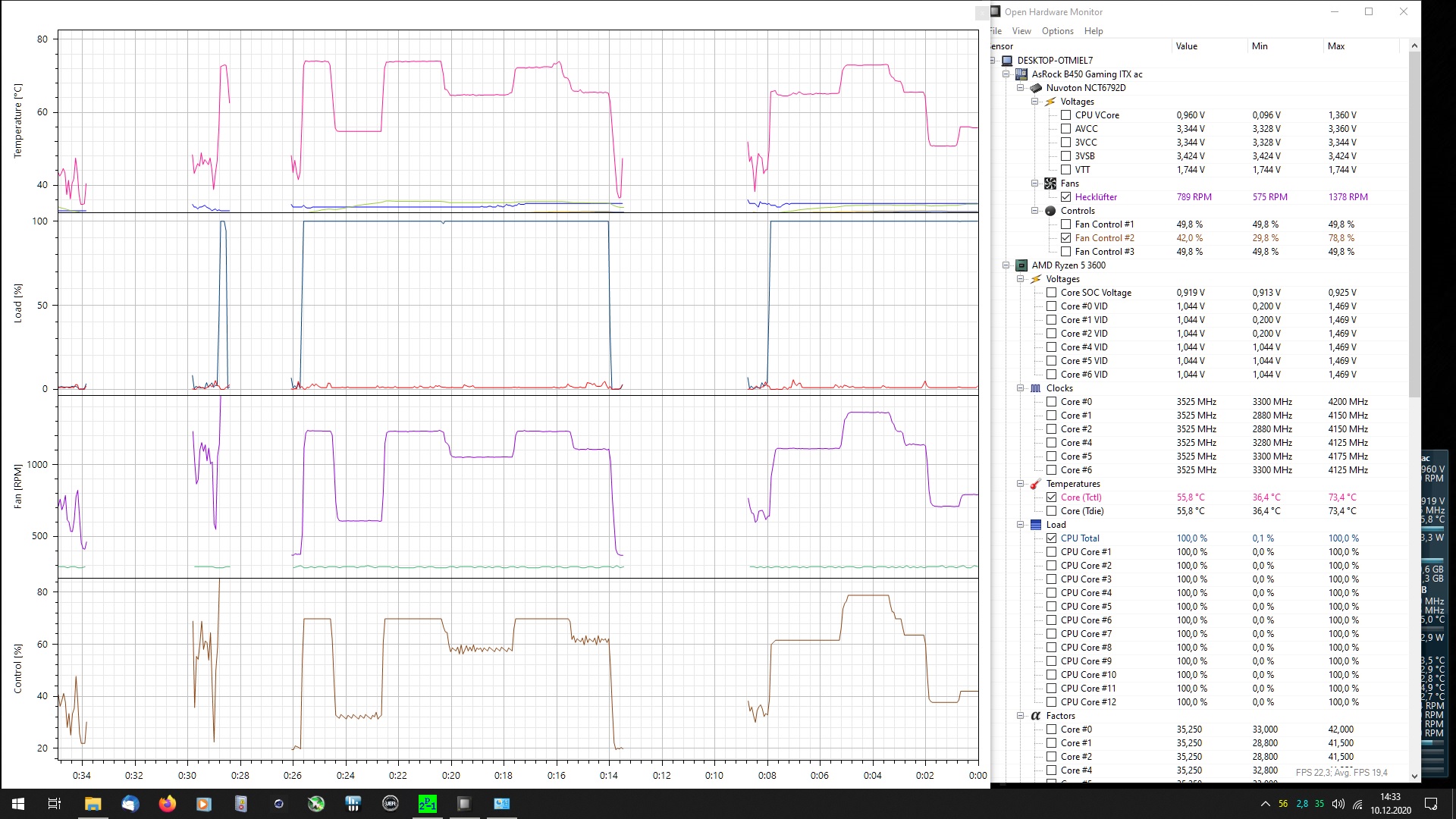
Task: Open the notification center icon
Action: 1431,804
